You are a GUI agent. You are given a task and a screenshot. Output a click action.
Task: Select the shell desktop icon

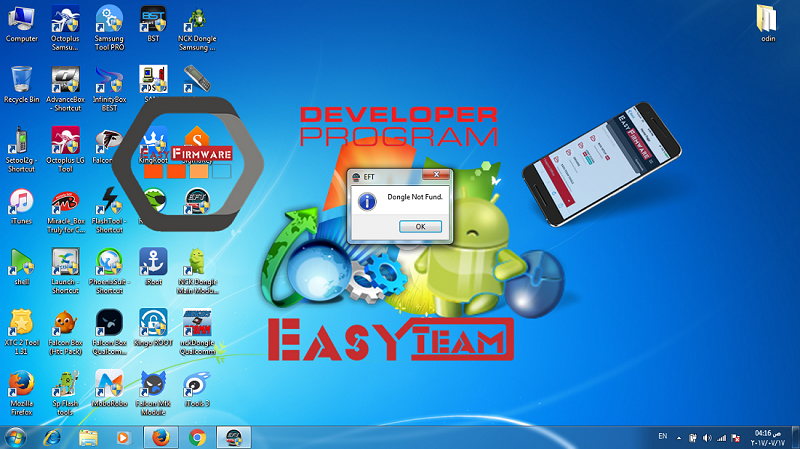click(21, 267)
